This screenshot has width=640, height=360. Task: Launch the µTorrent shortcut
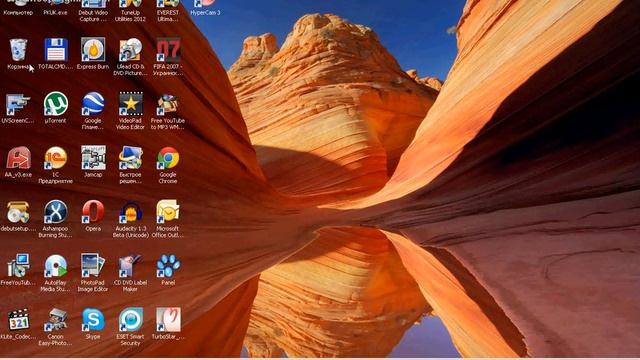pyautogui.click(x=56, y=104)
